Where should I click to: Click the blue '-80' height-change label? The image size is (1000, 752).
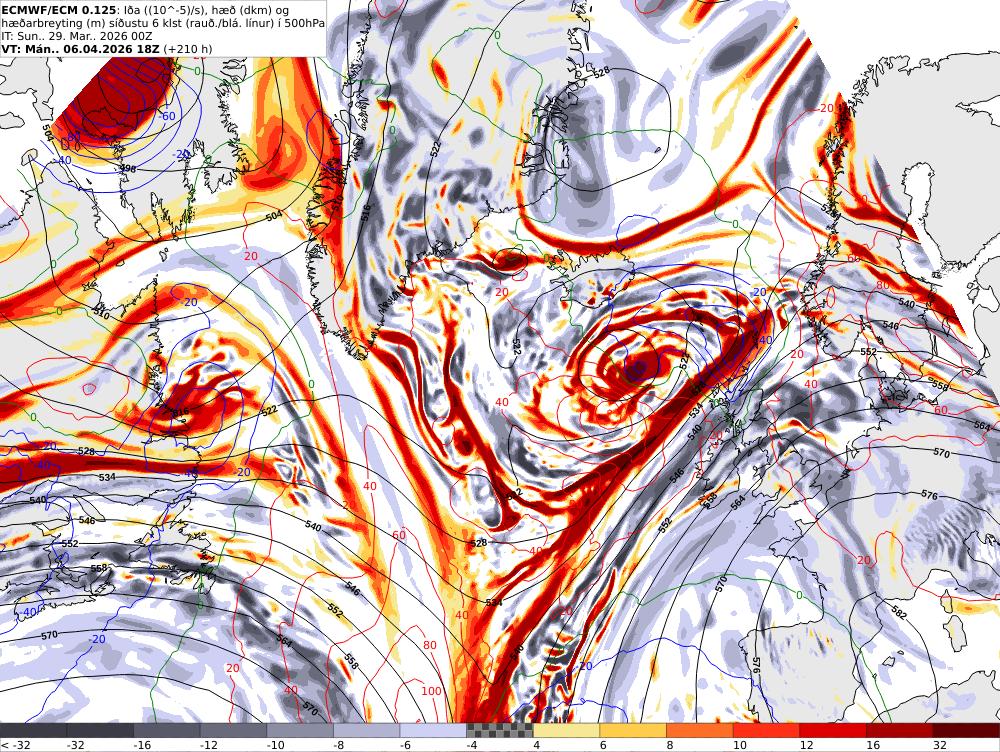coord(72,136)
